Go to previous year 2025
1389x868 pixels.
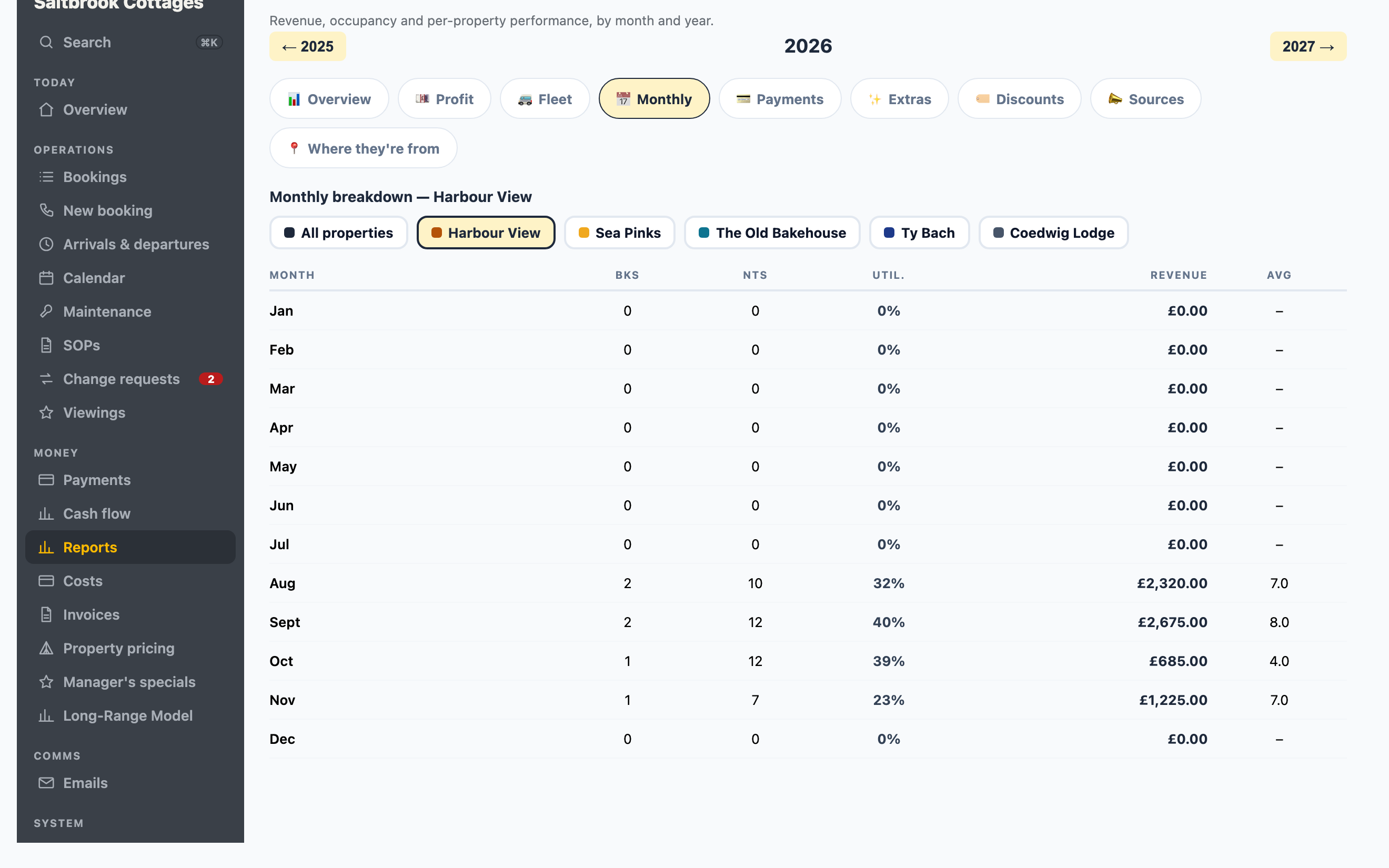pyautogui.click(x=308, y=46)
